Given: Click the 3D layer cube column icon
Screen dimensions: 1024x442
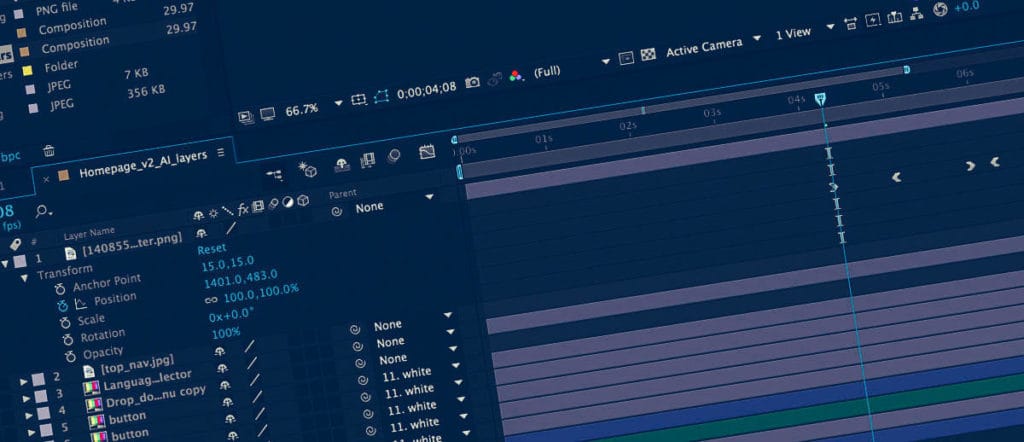Looking at the screenshot, I should tap(302, 201).
